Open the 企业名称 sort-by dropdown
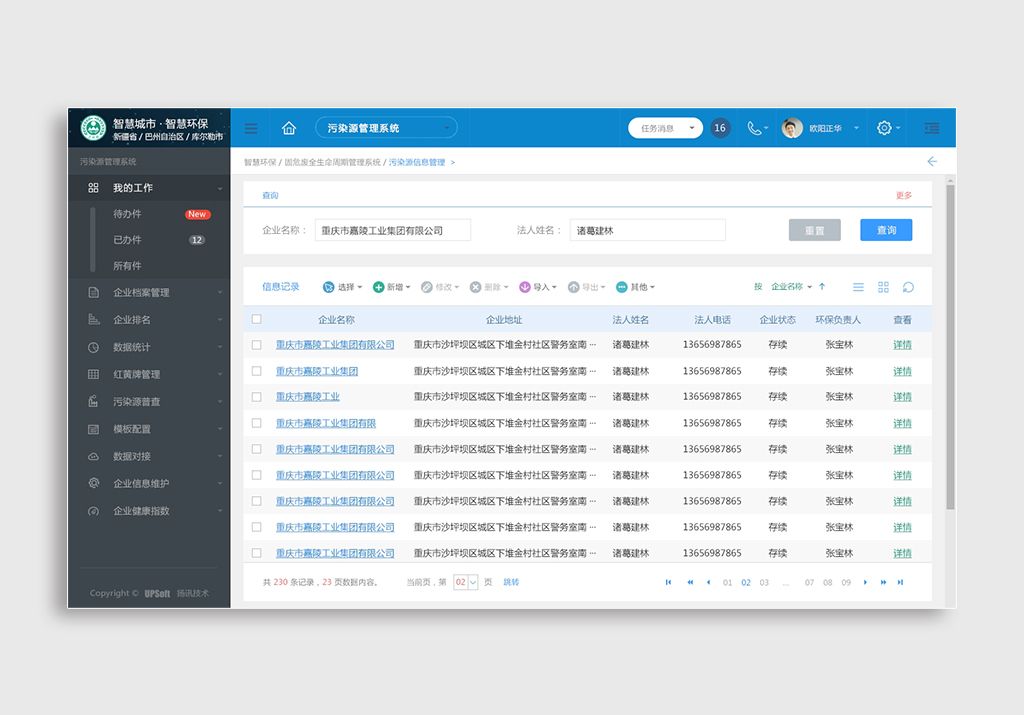This screenshot has width=1024, height=715. 791,287
